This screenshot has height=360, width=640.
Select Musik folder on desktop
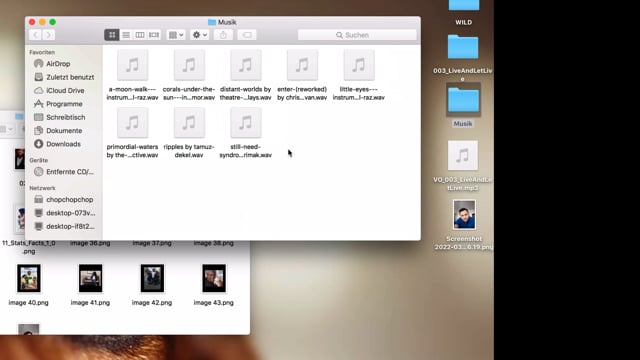463,100
